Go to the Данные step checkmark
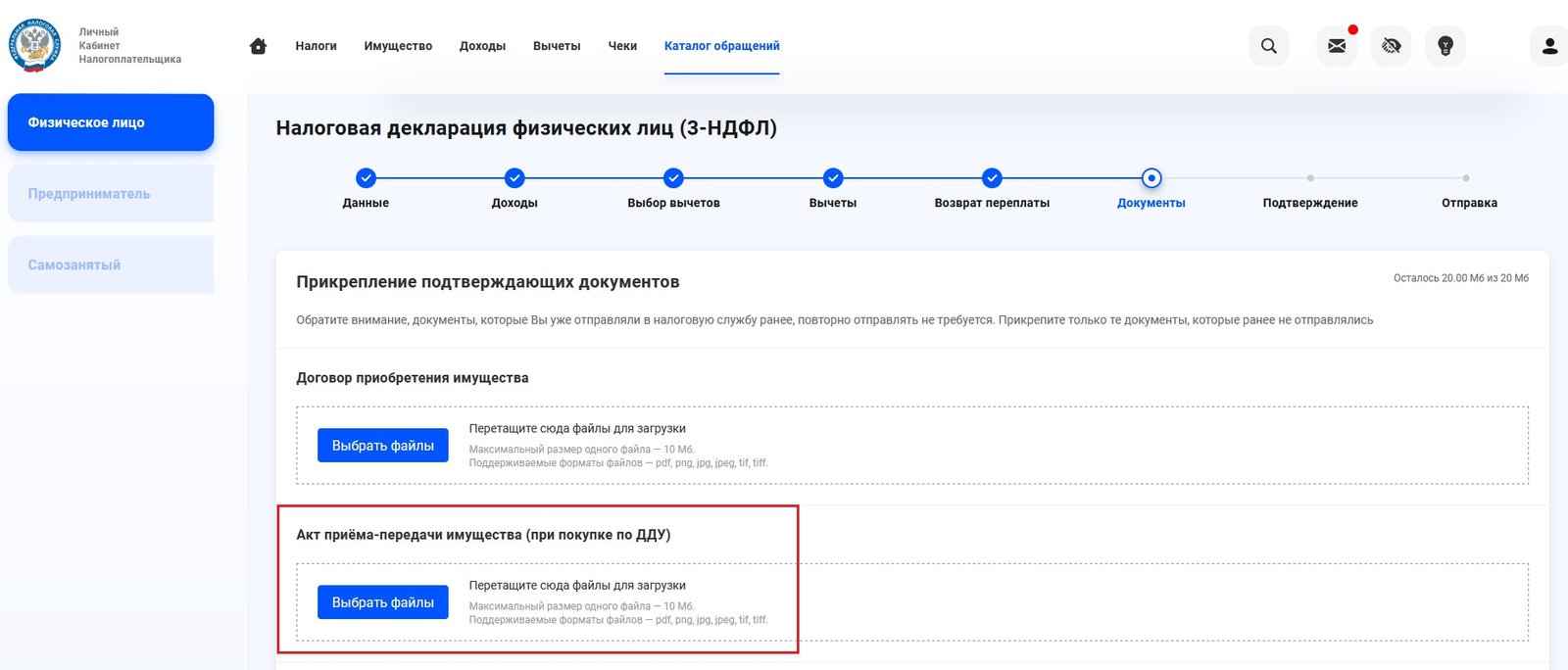The height and width of the screenshot is (670, 1568). pyautogui.click(x=366, y=178)
